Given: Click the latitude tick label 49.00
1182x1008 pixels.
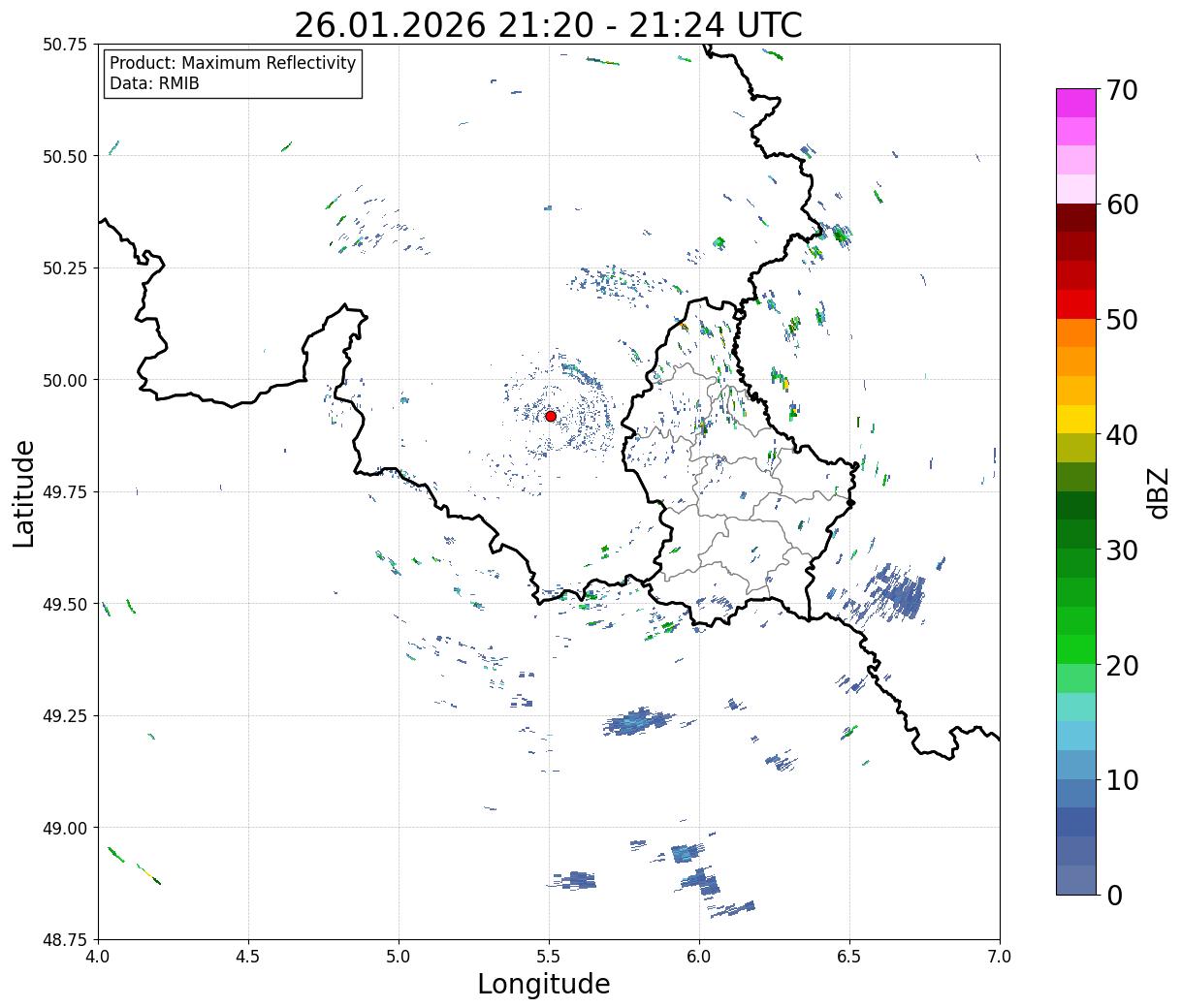Looking at the screenshot, I should [66, 828].
